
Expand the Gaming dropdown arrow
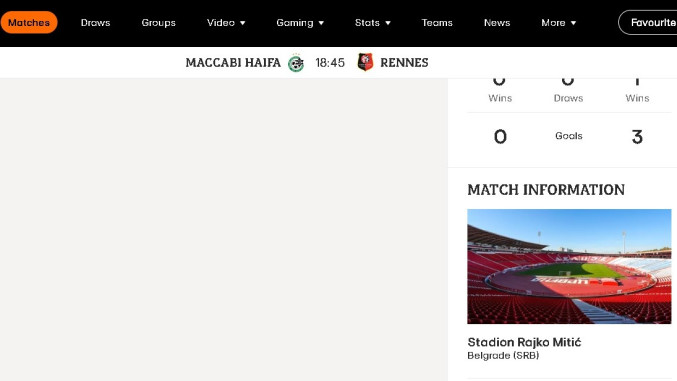(321, 23)
